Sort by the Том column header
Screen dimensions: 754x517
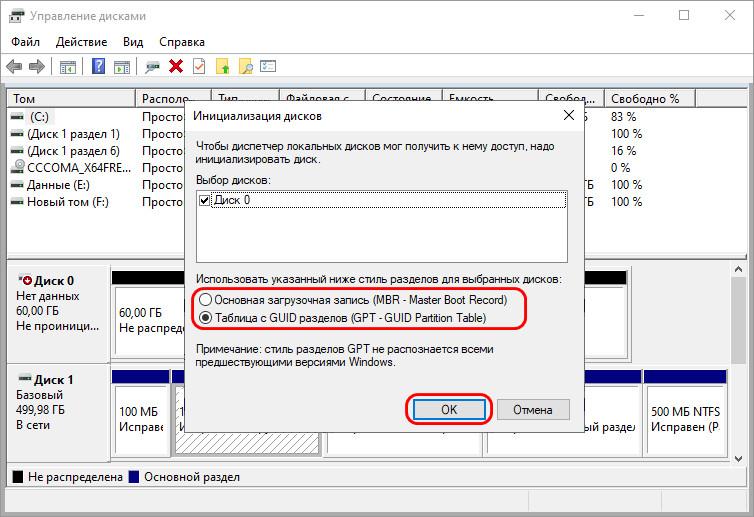point(71,99)
